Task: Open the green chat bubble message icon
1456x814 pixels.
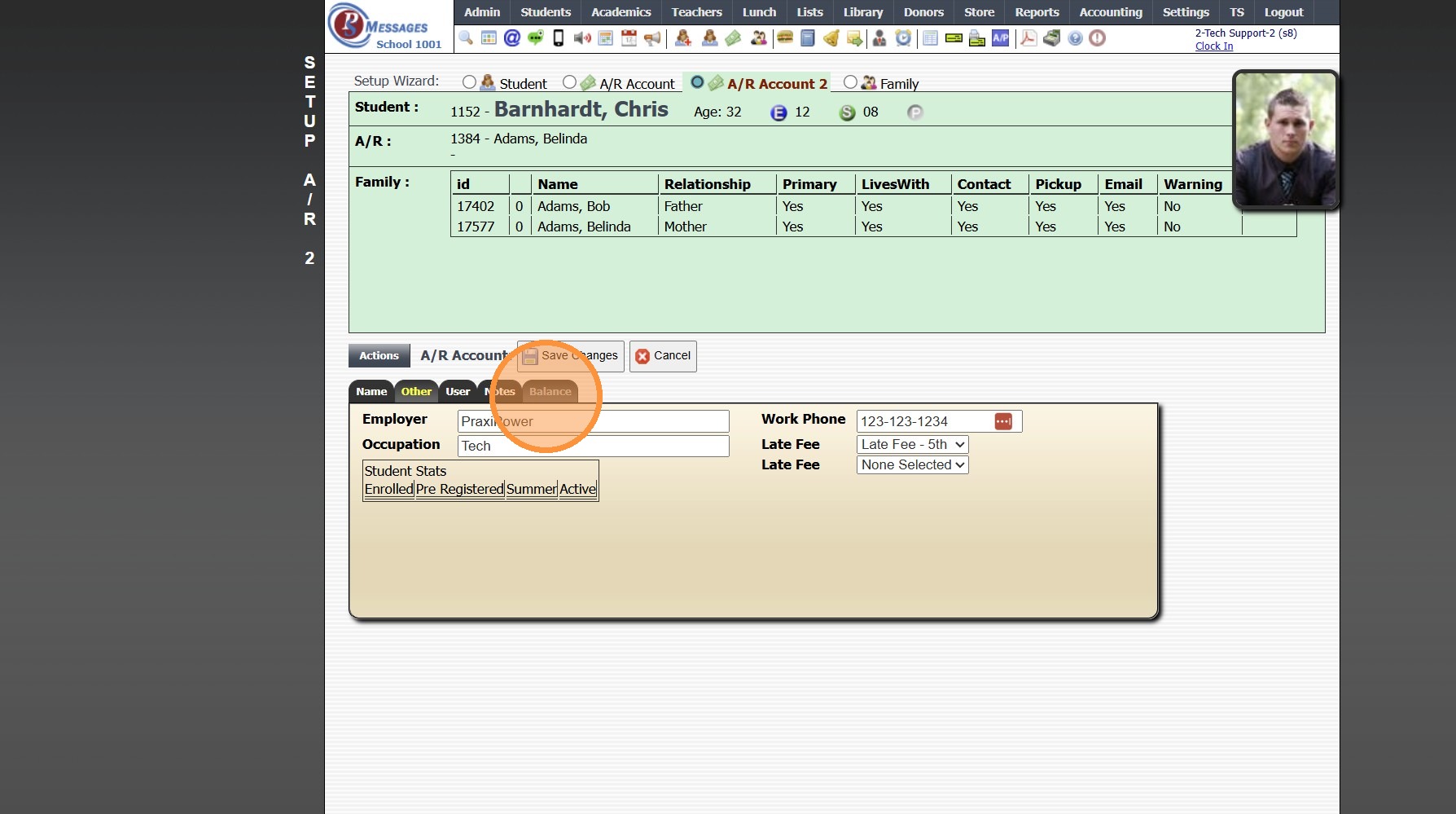Action: (535, 38)
